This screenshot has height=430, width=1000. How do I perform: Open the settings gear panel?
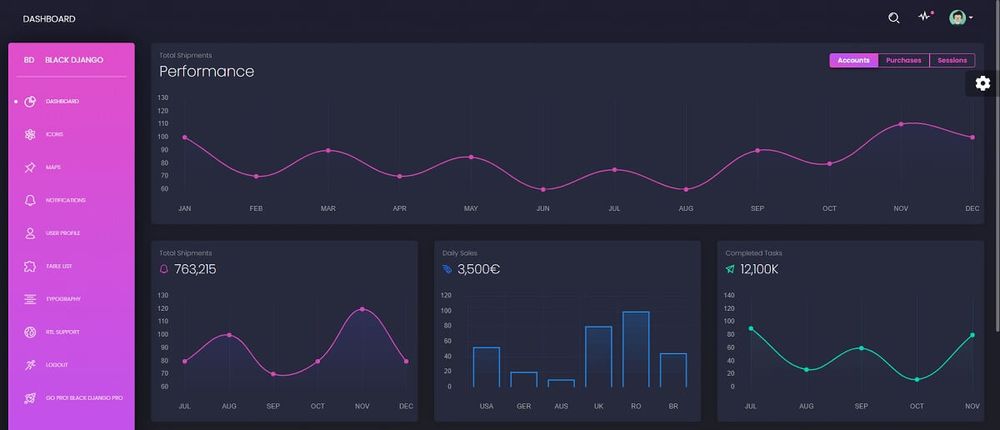coord(982,83)
